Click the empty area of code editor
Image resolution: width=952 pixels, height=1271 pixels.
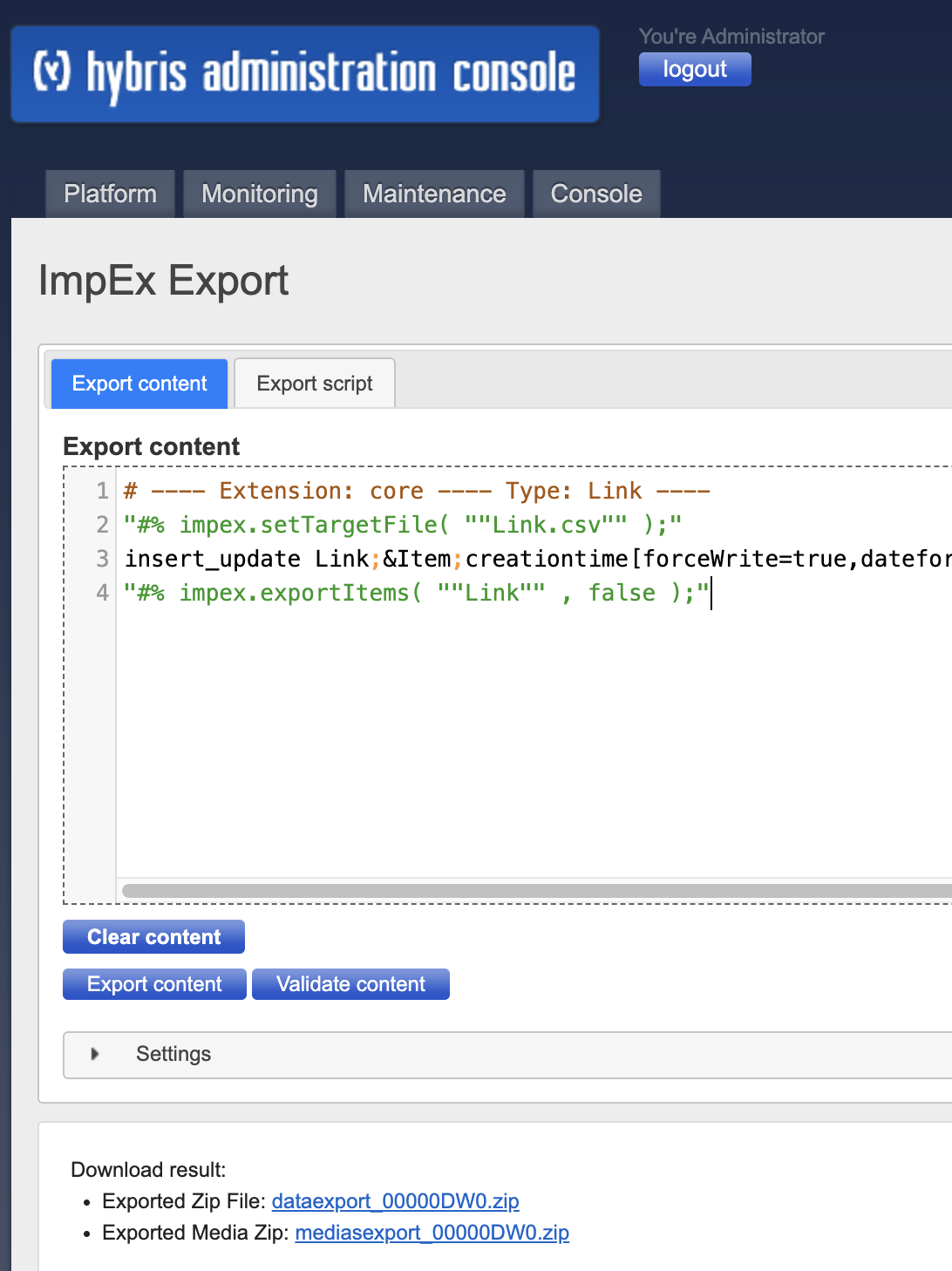(534, 741)
